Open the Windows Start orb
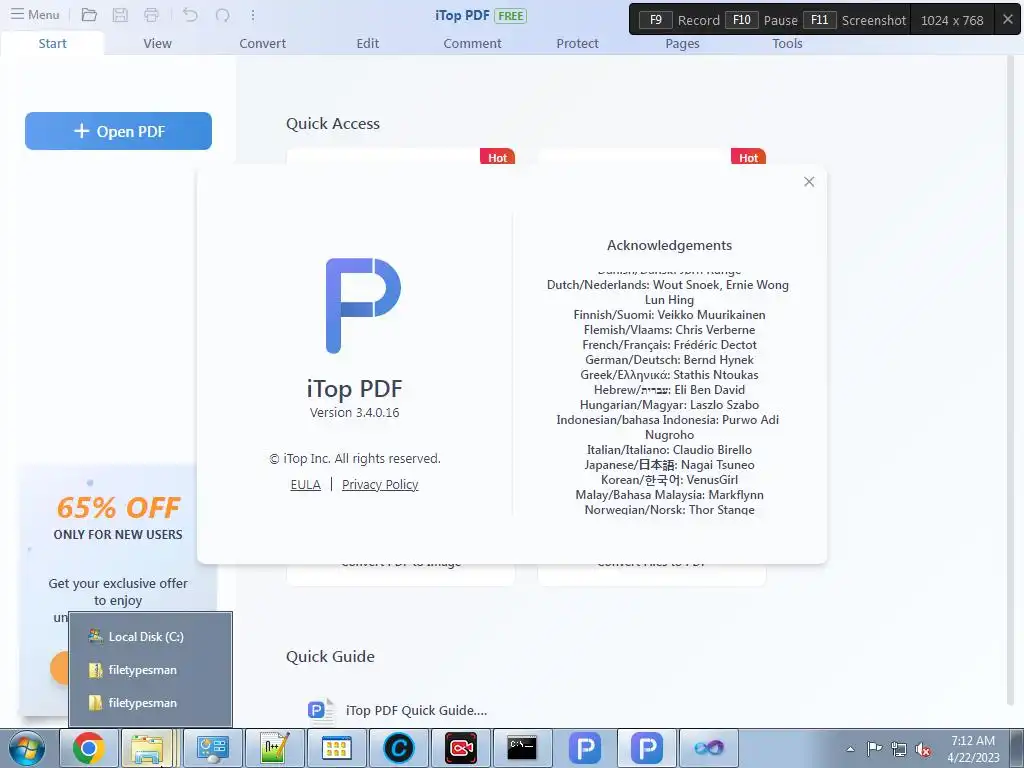1024x768 pixels. click(27, 748)
